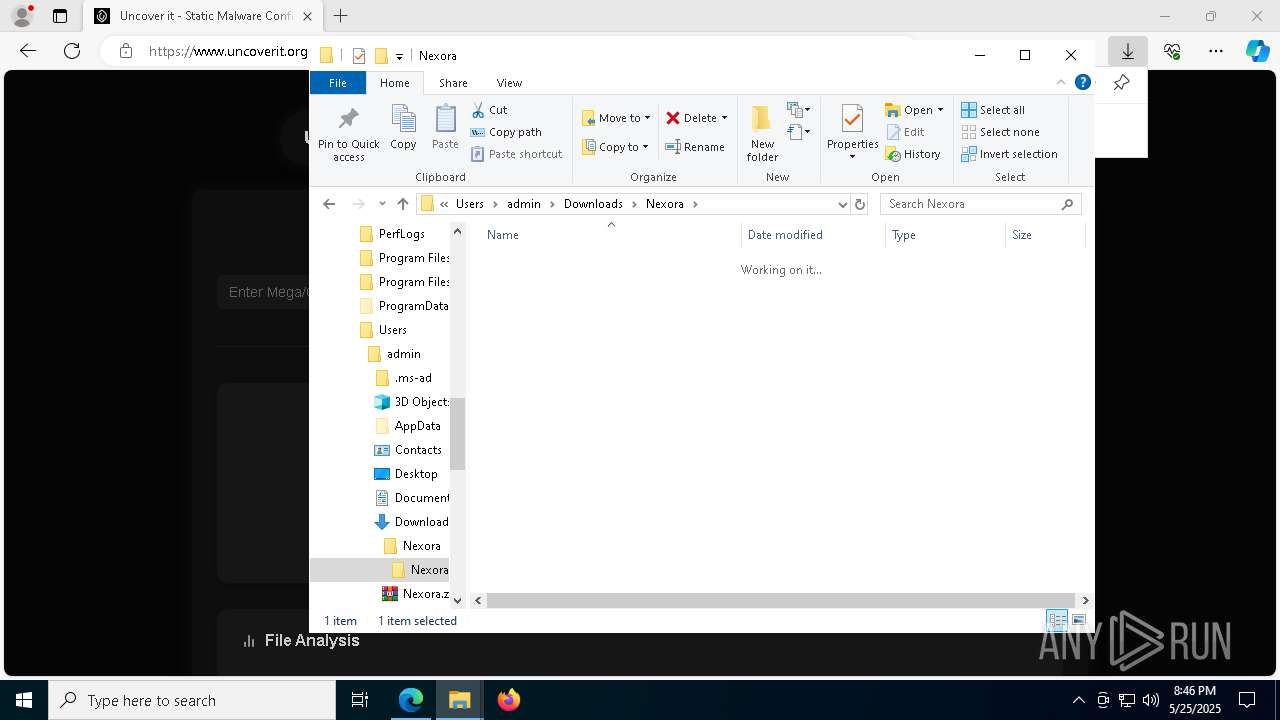This screenshot has height=720, width=1280.
Task: Click Users in address breadcrumb
Action: pos(470,204)
